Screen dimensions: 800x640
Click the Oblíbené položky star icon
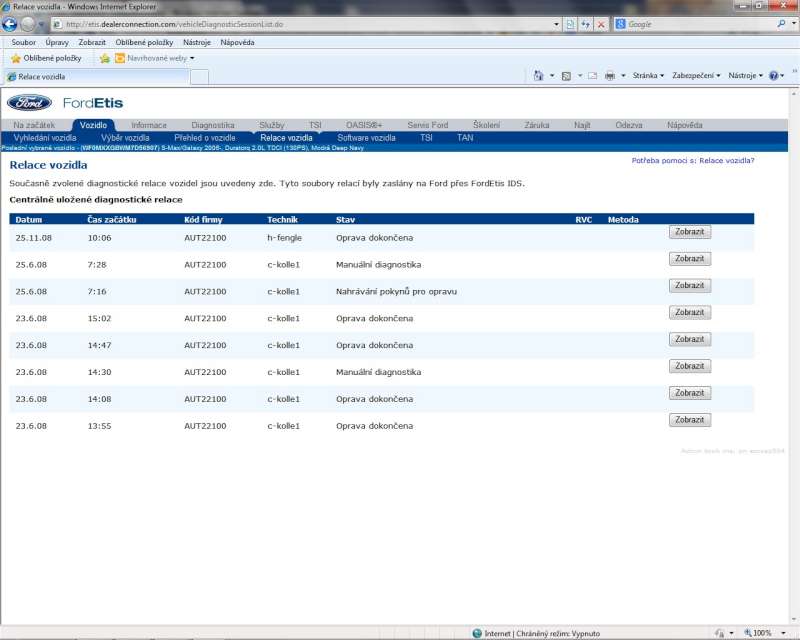click(x=16, y=58)
